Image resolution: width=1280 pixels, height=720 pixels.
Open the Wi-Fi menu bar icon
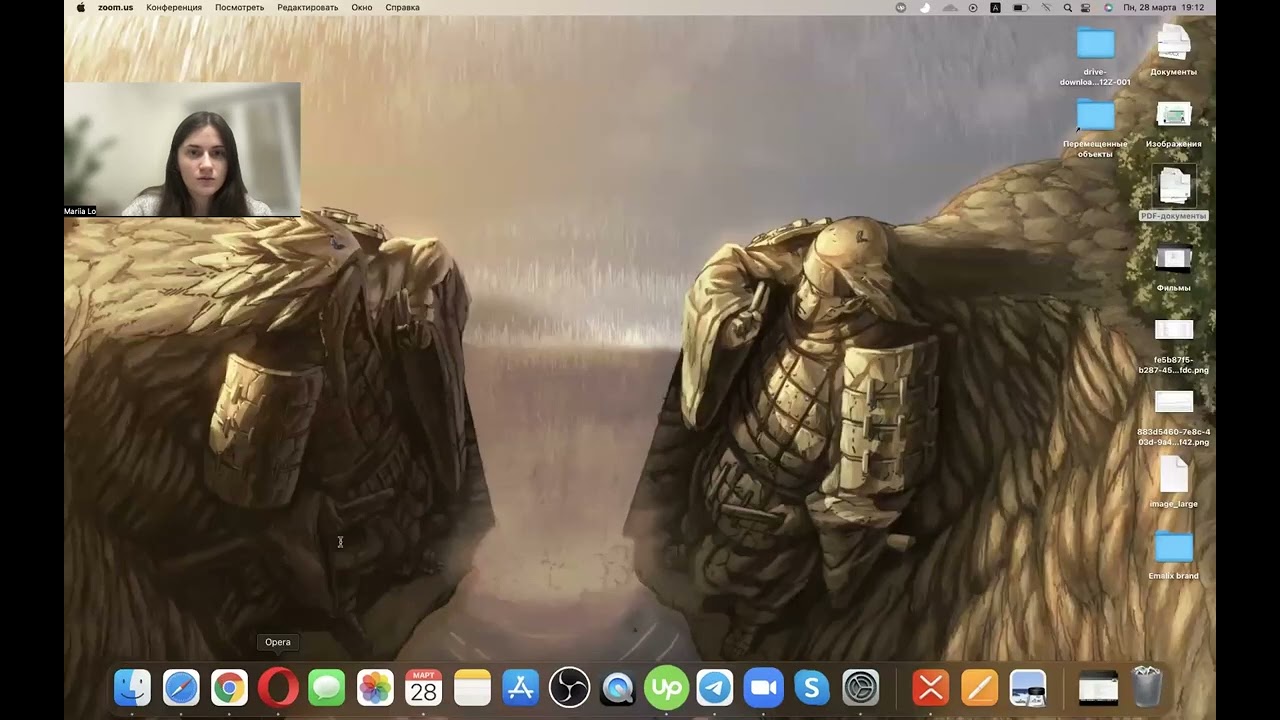tap(1046, 7)
